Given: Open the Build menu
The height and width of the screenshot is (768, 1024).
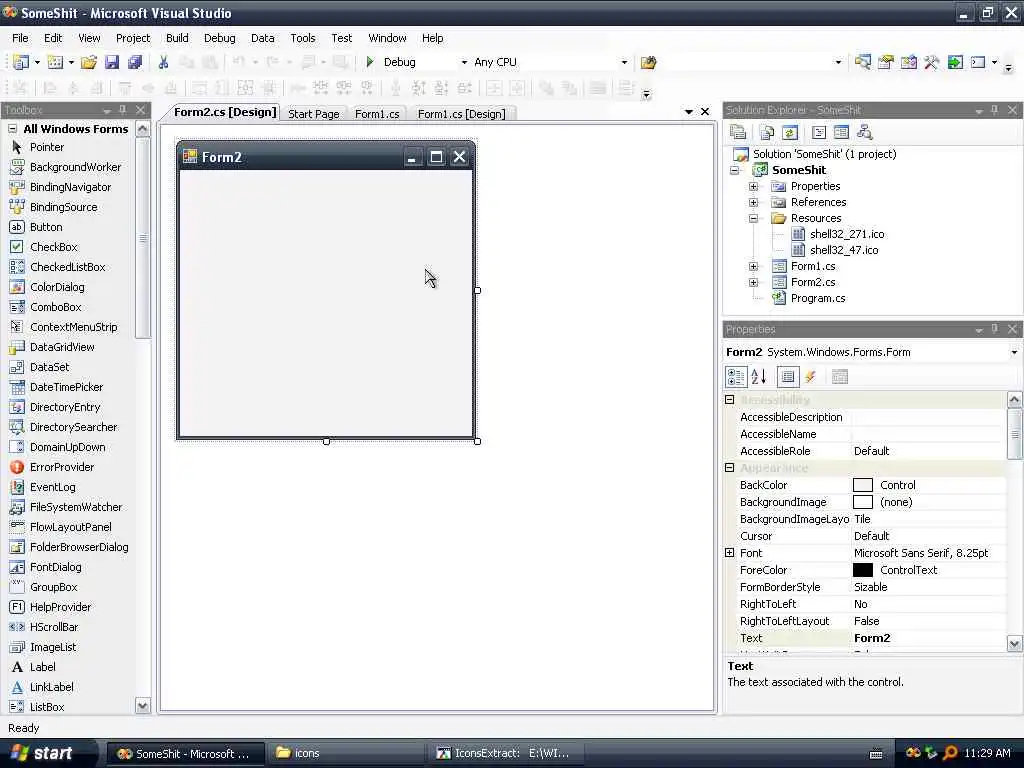Looking at the screenshot, I should 177,38.
